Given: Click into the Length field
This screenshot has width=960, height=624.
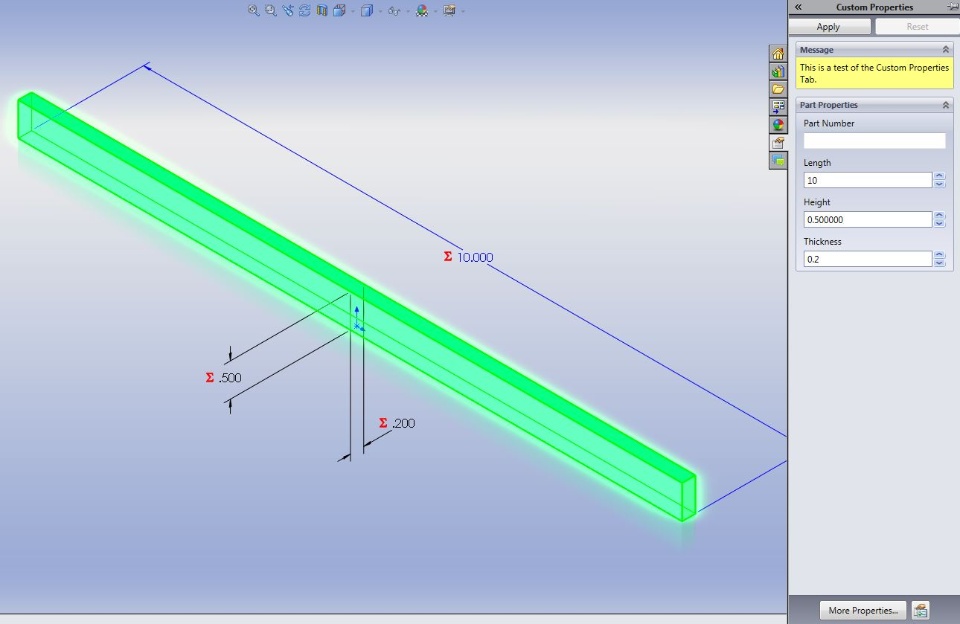Looking at the screenshot, I should [x=868, y=180].
